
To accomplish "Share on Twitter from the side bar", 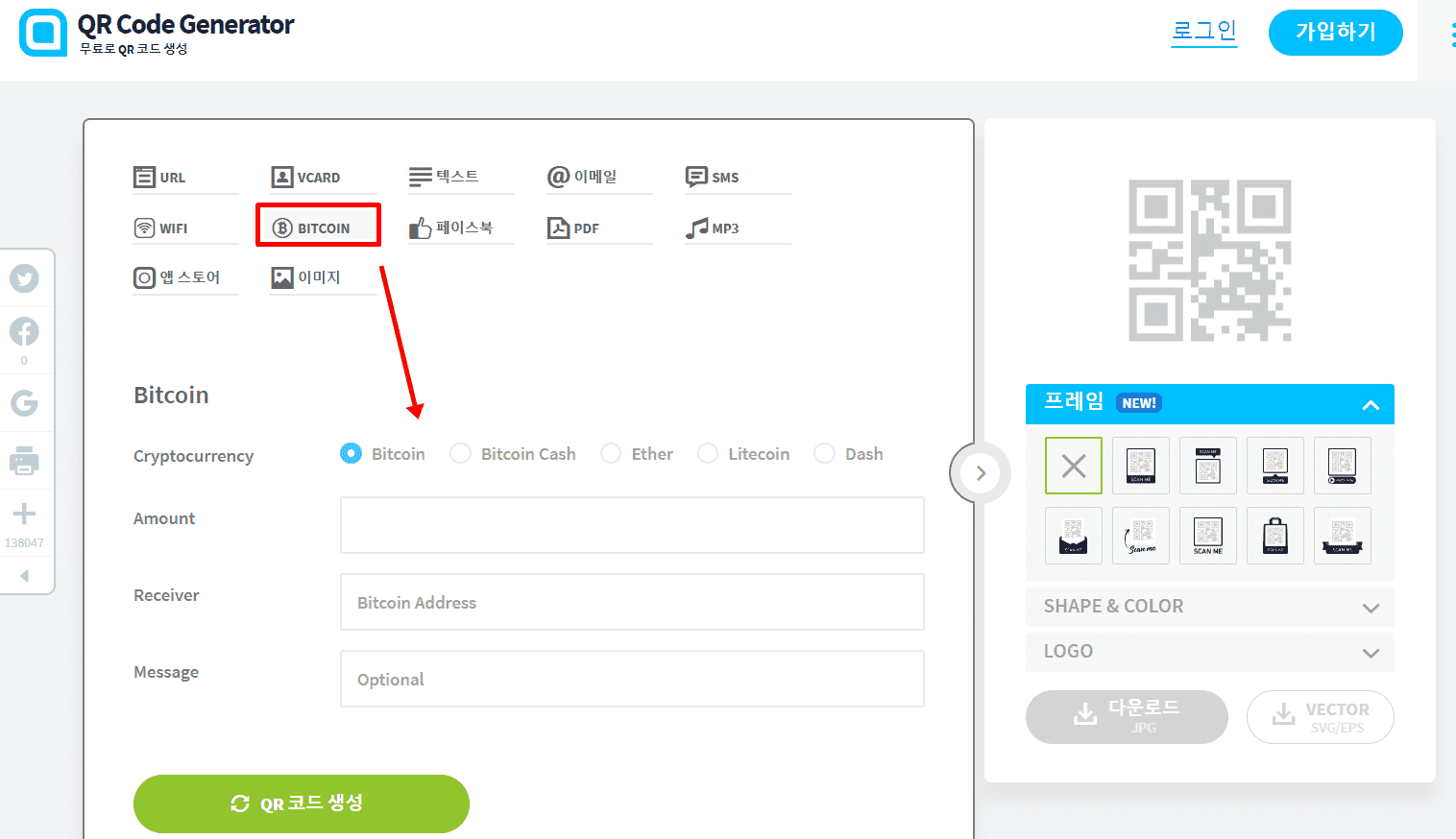I will pos(24,278).
